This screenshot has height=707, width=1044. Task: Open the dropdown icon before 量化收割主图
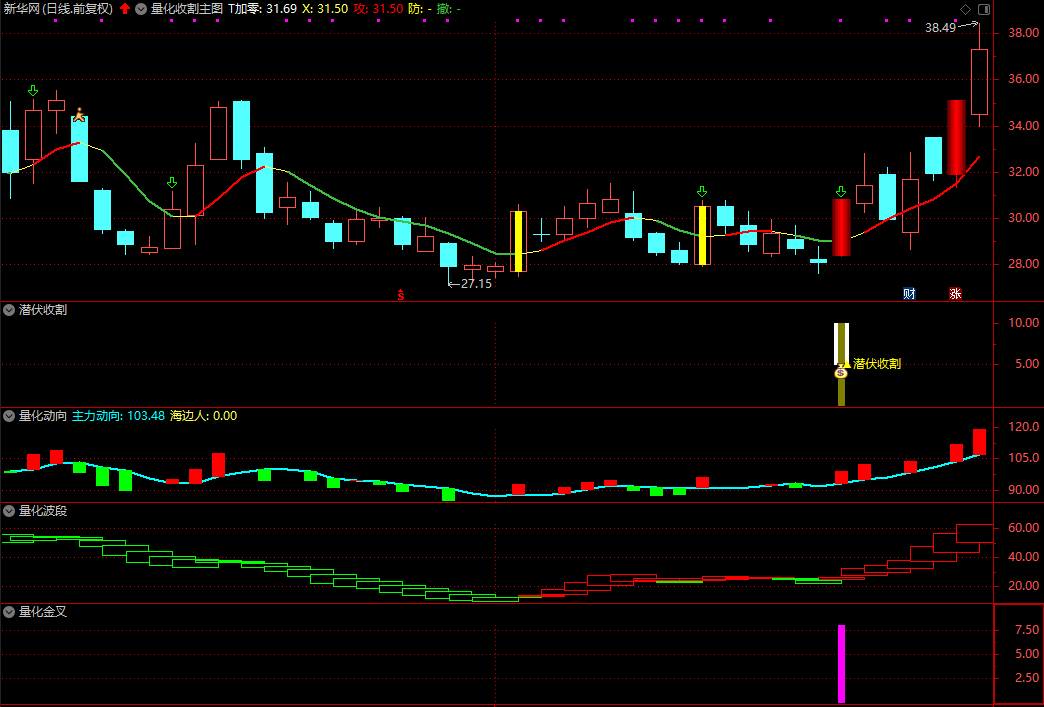(x=140, y=9)
